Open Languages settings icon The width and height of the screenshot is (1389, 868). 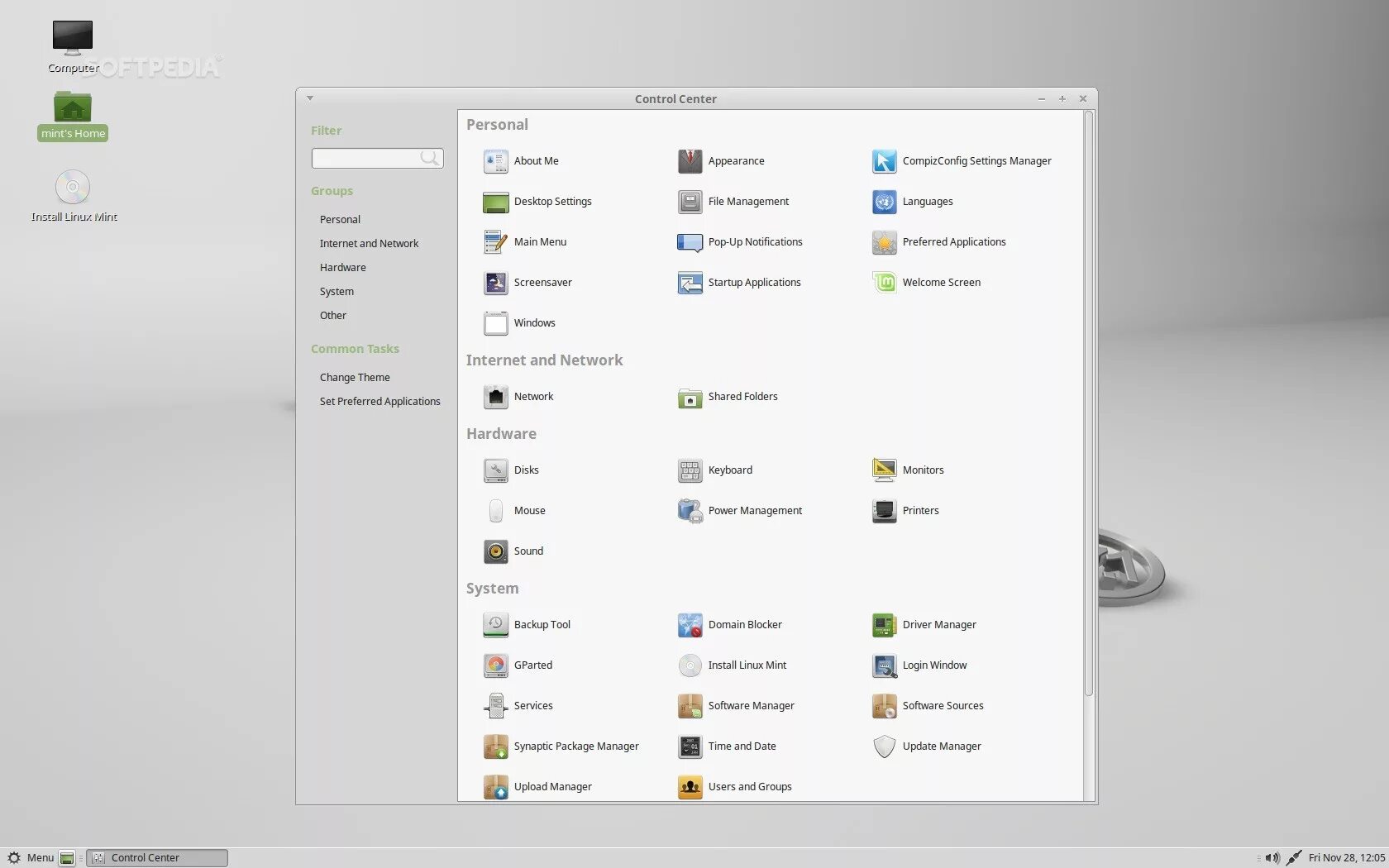click(x=884, y=202)
